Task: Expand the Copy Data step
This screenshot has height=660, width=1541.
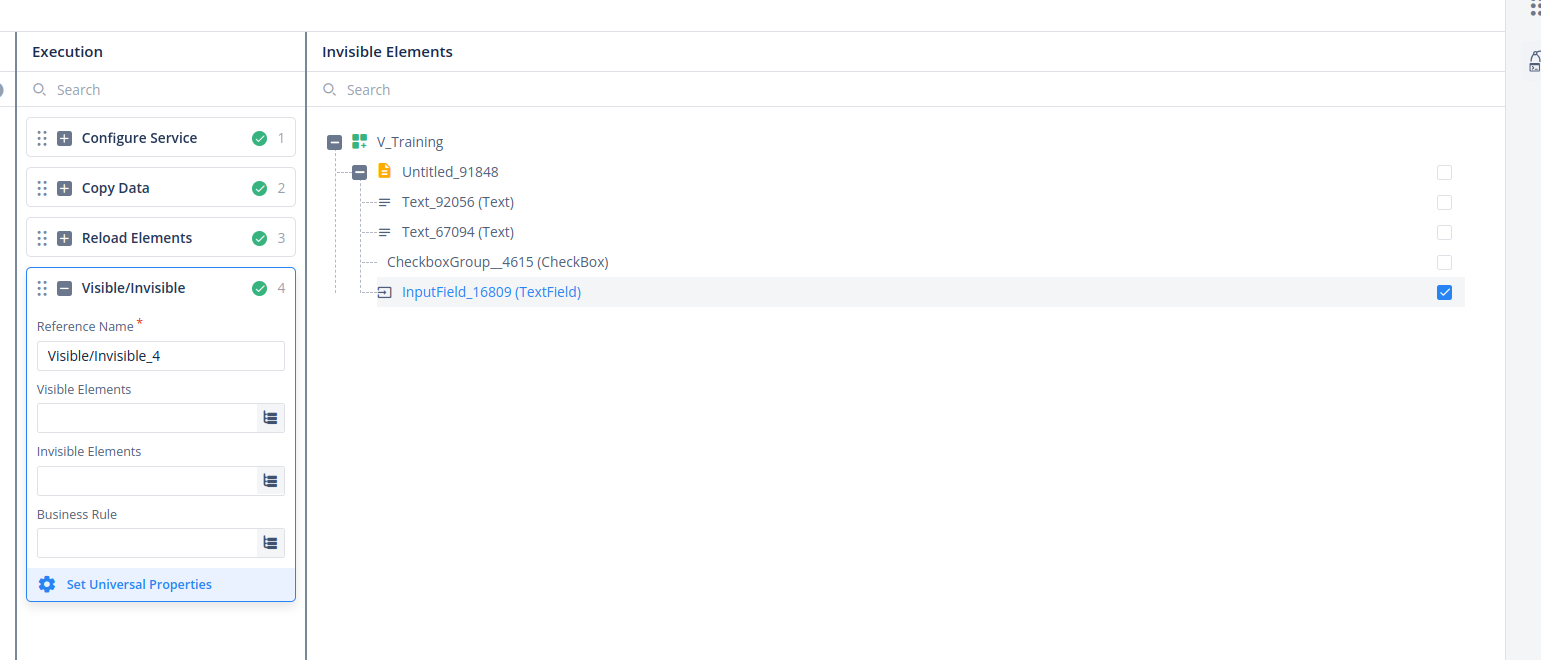Action: [64, 188]
